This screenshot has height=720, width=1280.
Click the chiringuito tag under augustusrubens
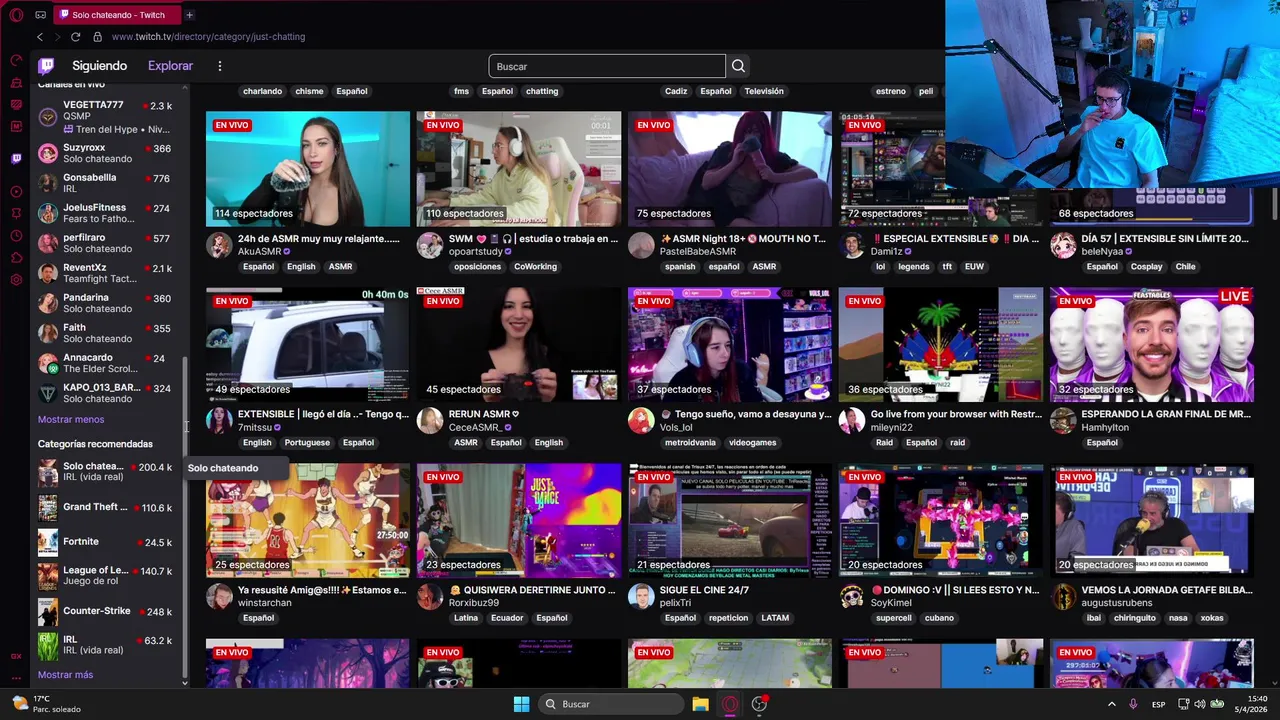click(1134, 618)
